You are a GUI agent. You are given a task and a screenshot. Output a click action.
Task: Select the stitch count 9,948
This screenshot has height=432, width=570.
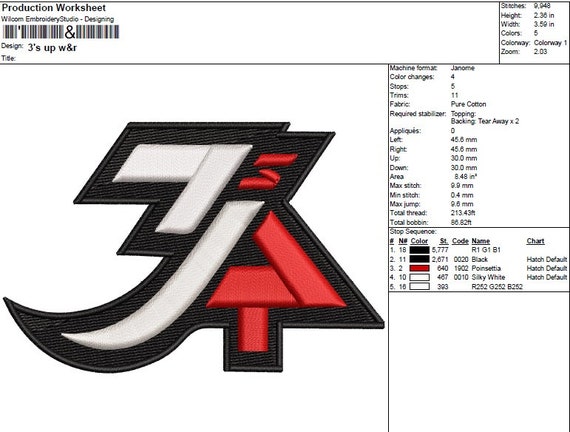[x=542, y=6]
